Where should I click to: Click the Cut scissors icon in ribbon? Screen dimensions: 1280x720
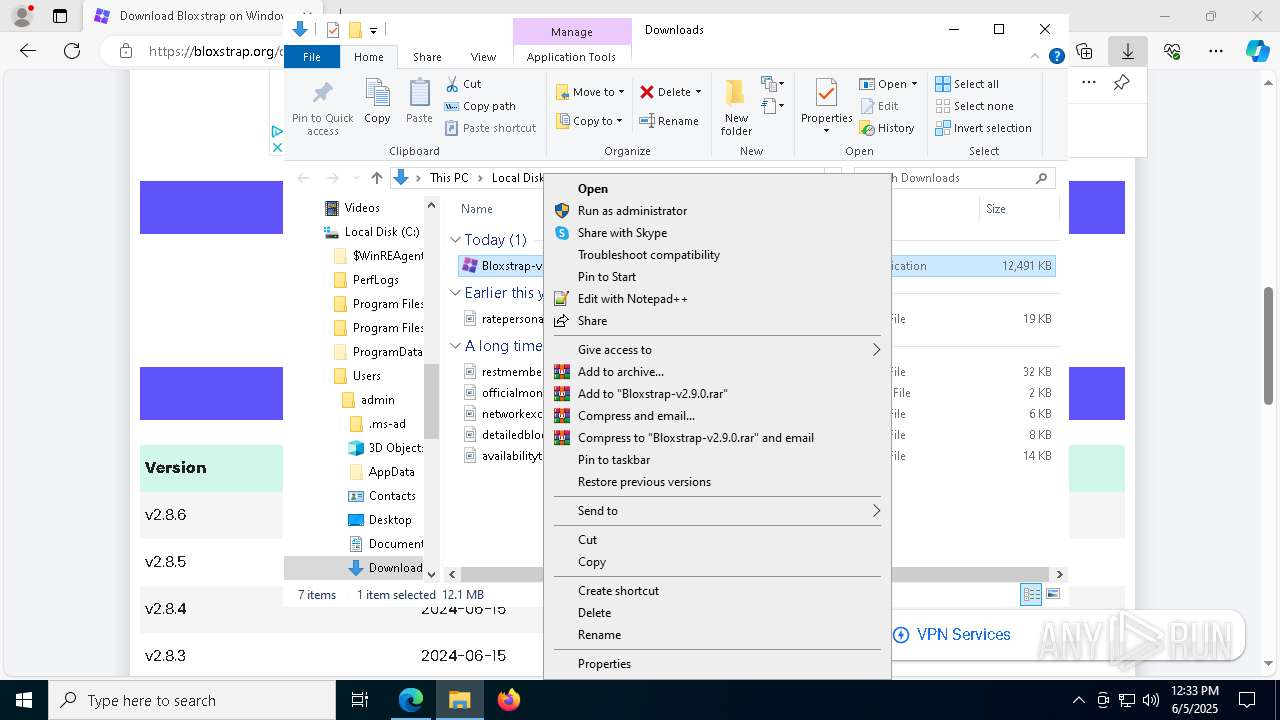click(452, 84)
